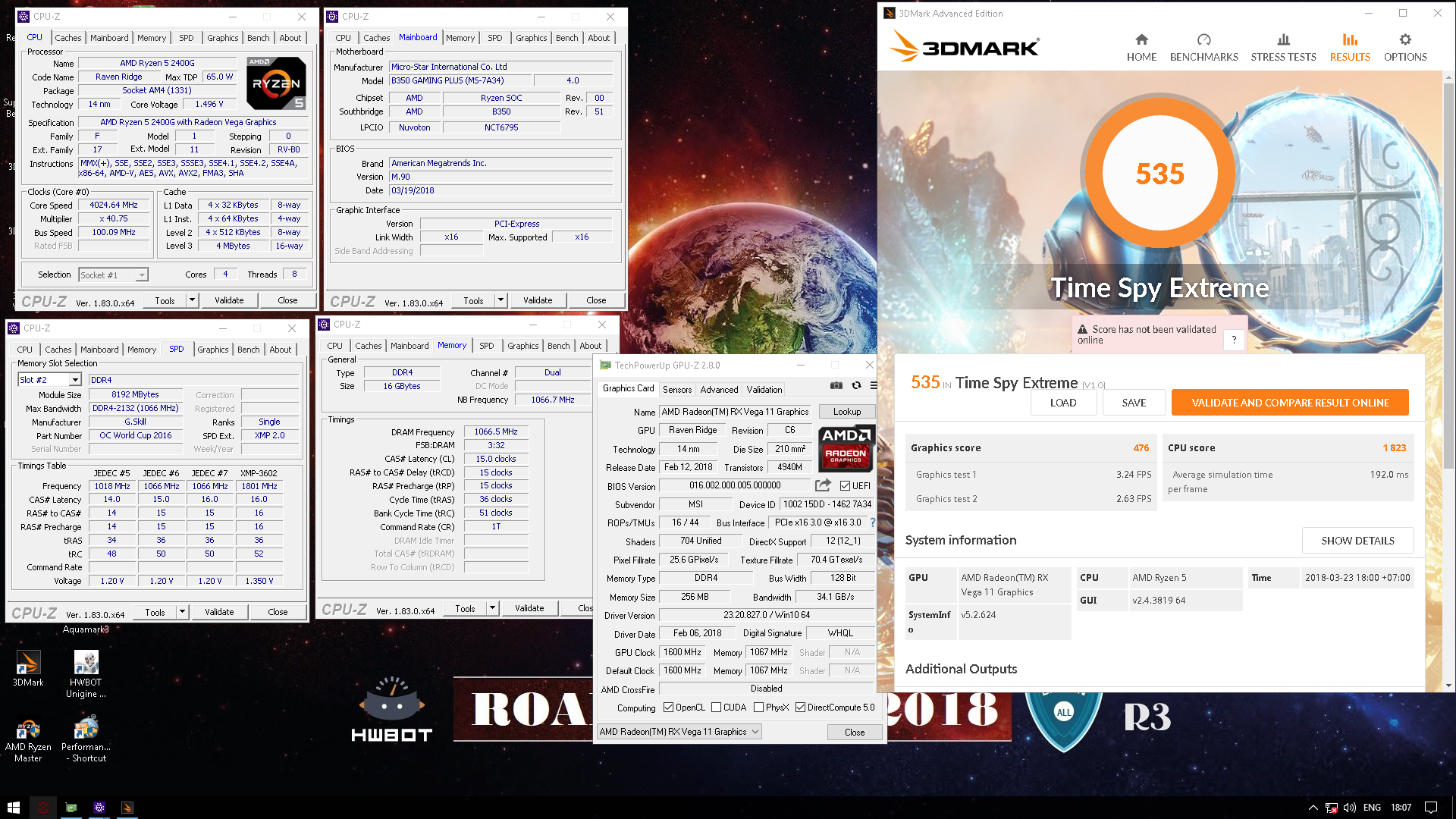
Task: Click the Bus Interface question mark in GPU-Z
Action: (x=872, y=522)
